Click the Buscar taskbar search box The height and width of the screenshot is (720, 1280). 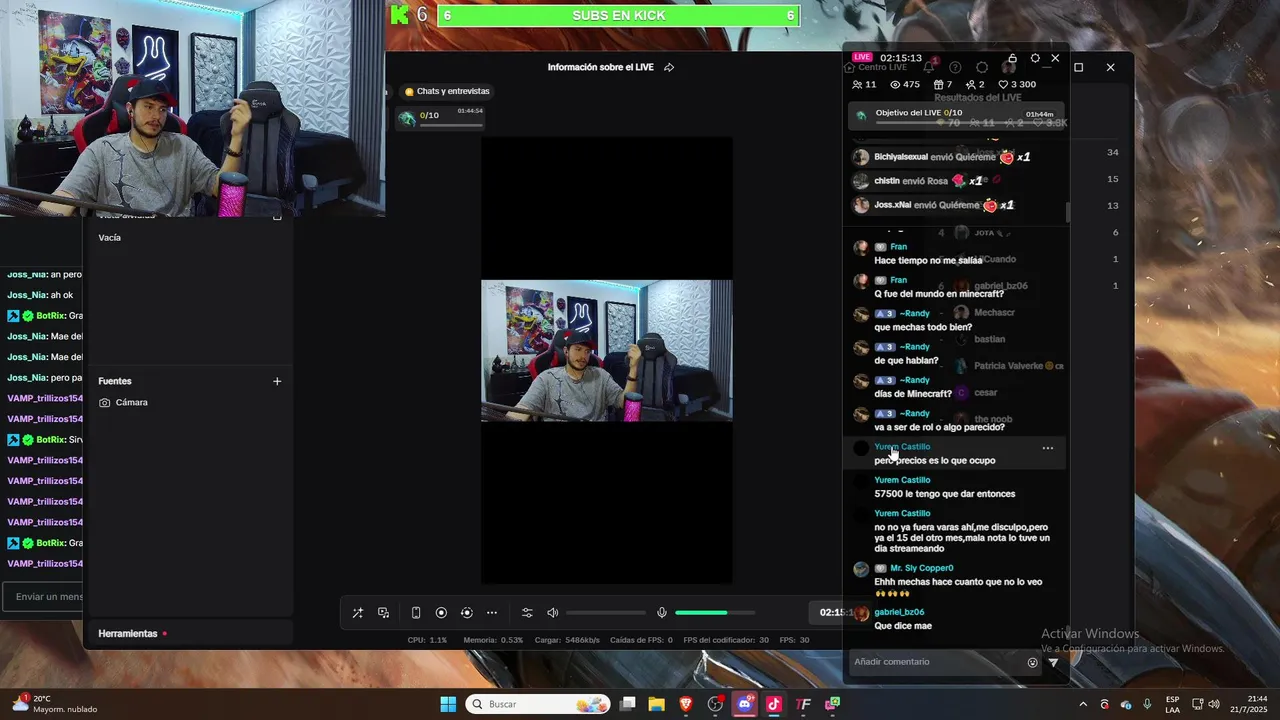point(539,704)
